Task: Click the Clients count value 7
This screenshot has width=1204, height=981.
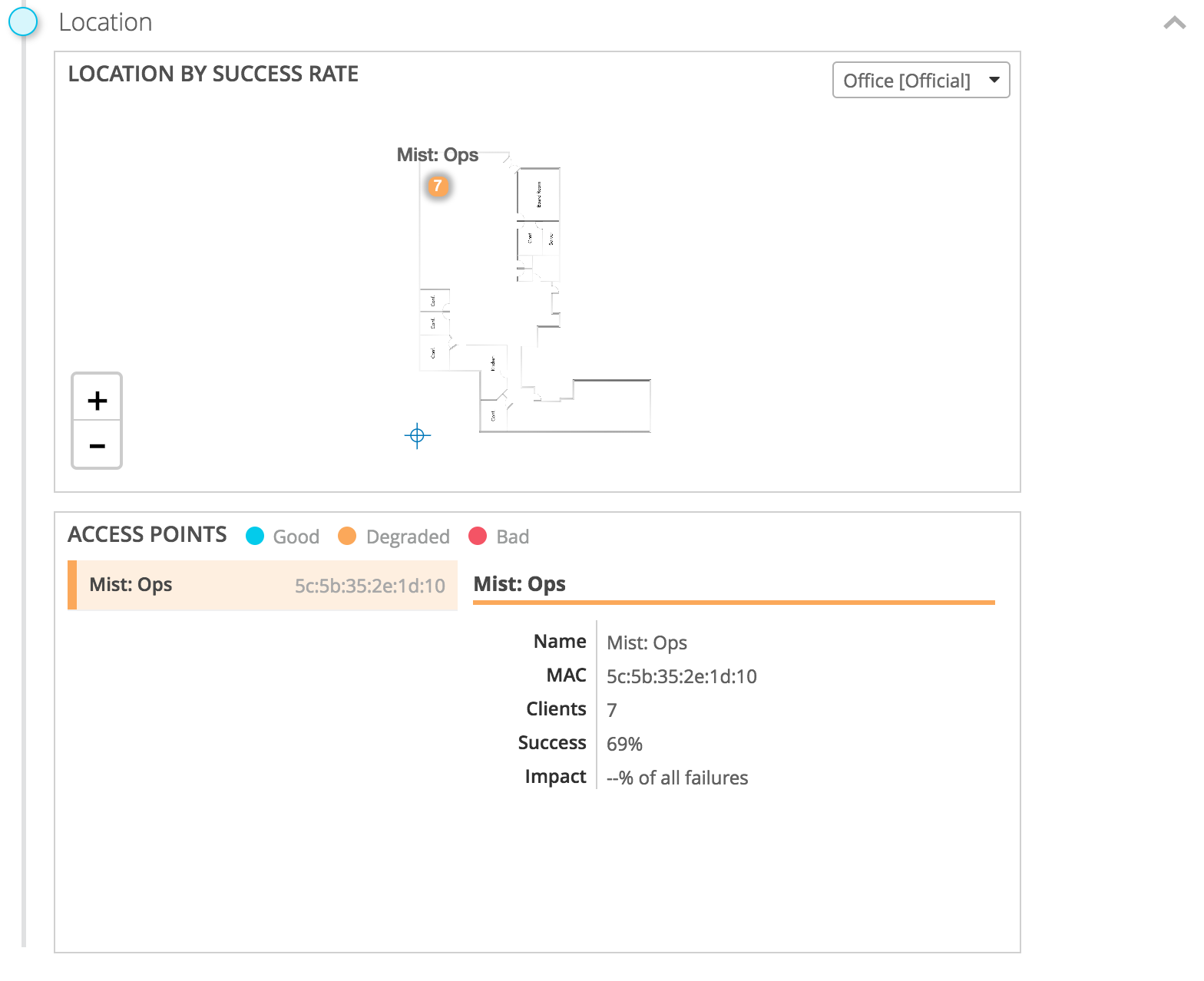Action: [x=612, y=710]
